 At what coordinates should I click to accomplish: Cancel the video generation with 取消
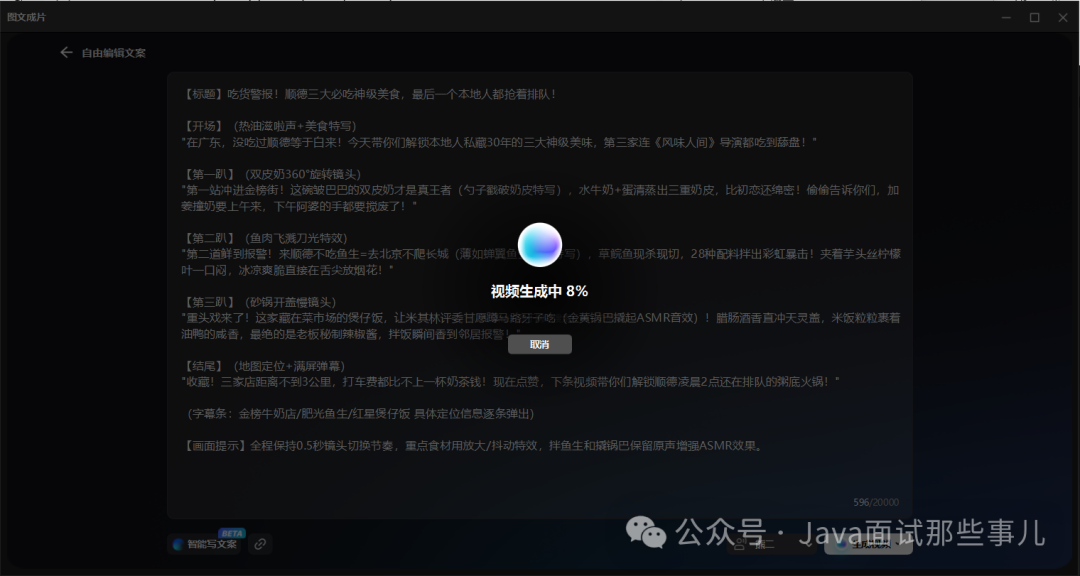(x=540, y=344)
